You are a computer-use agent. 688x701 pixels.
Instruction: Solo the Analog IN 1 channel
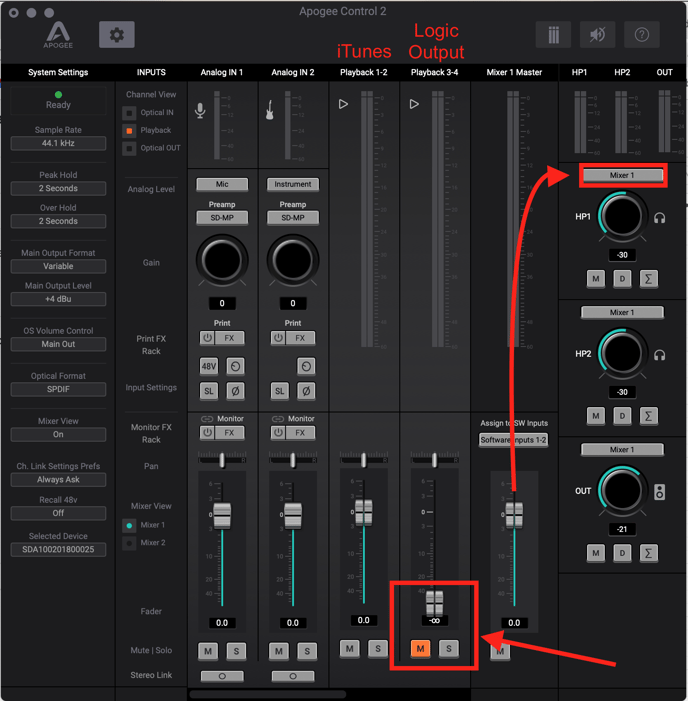pyautogui.click(x=236, y=651)
